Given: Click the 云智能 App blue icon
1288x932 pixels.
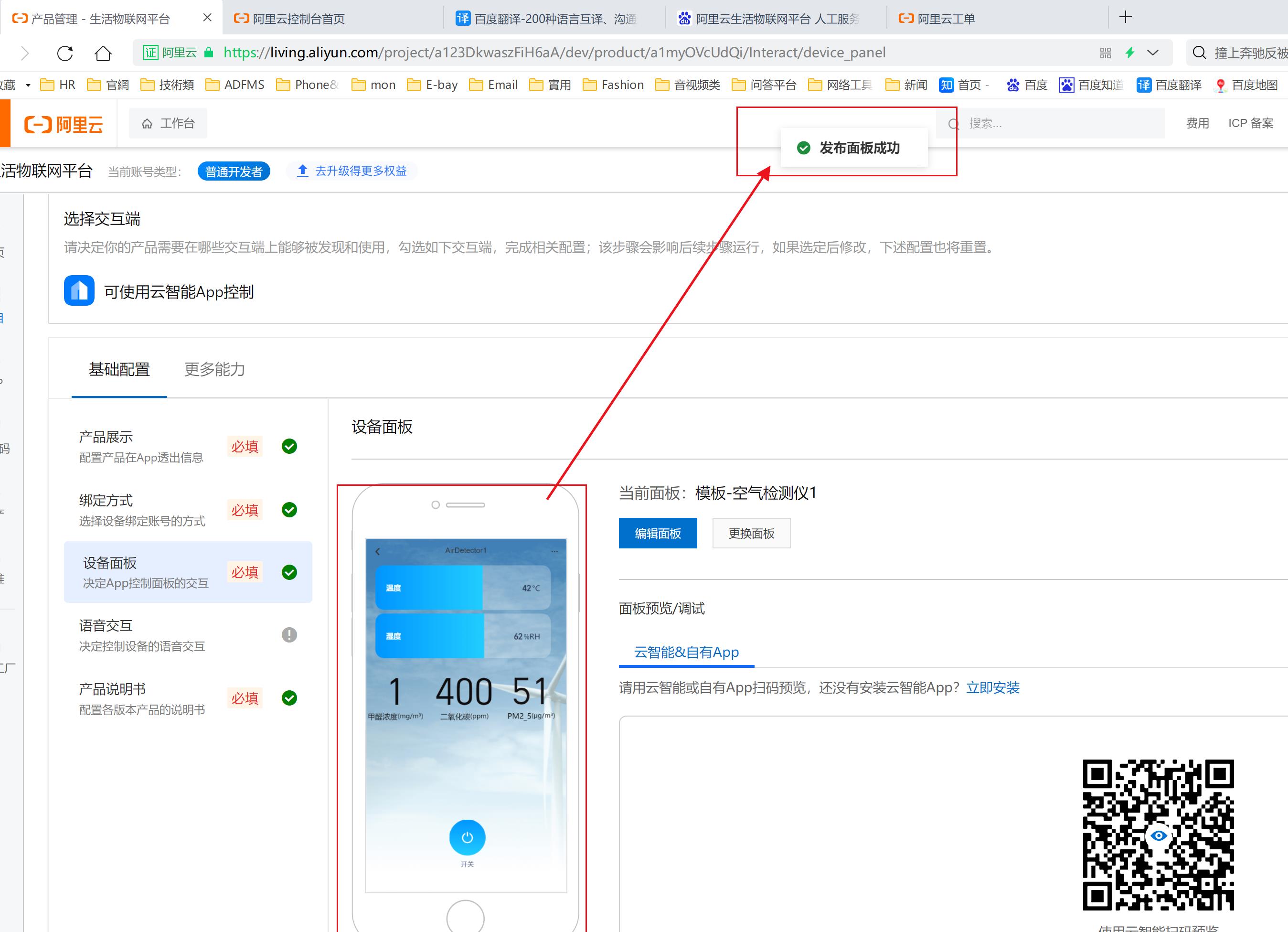Looking at the screenshot, I should (79, 291).
